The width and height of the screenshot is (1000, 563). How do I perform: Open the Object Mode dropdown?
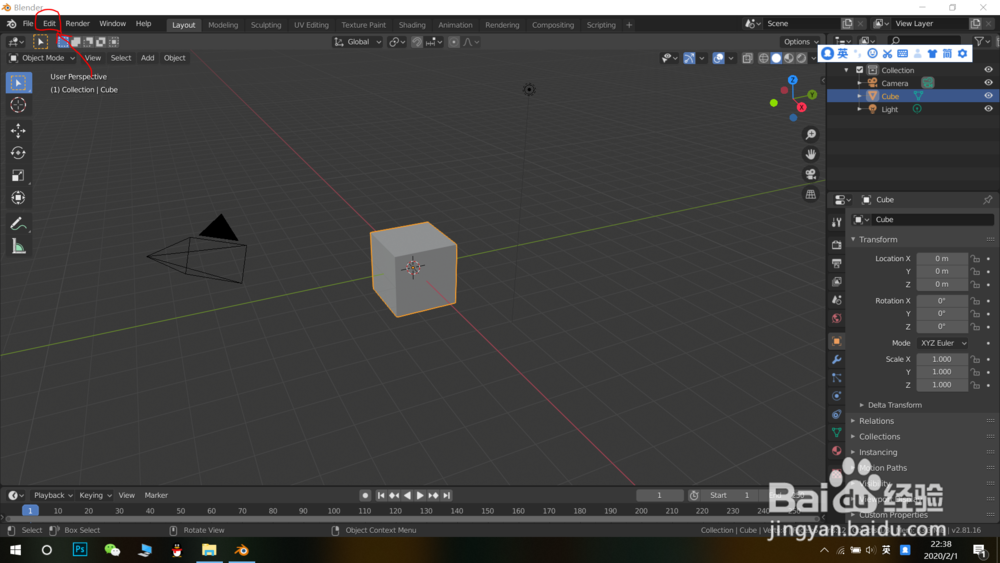tap(41, 58)
